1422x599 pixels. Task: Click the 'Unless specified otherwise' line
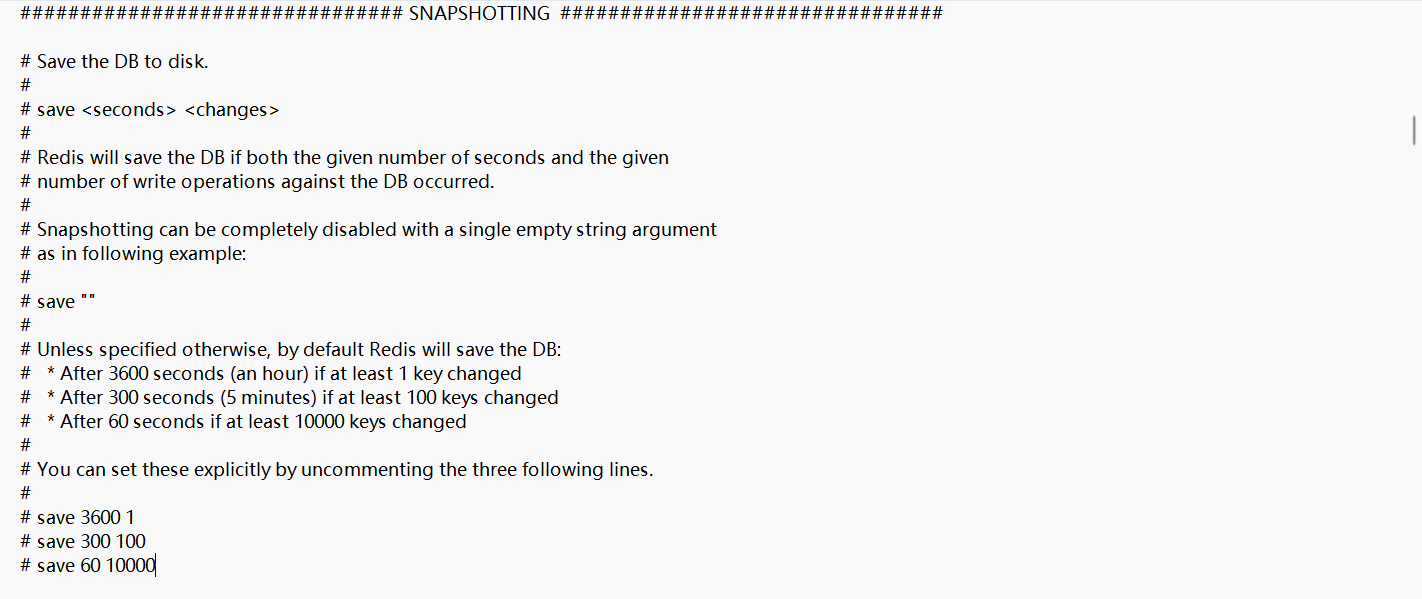pyautogui.click(x=291, y=349)
